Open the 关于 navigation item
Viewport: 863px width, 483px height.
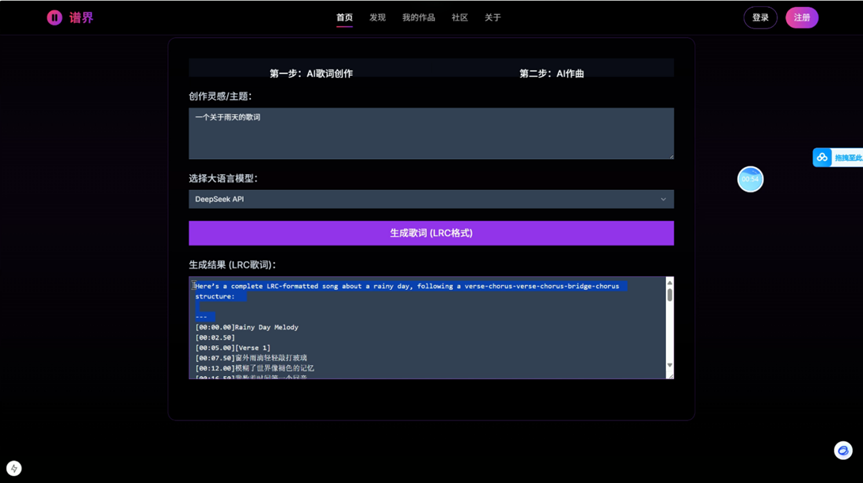tap(493, 18)
